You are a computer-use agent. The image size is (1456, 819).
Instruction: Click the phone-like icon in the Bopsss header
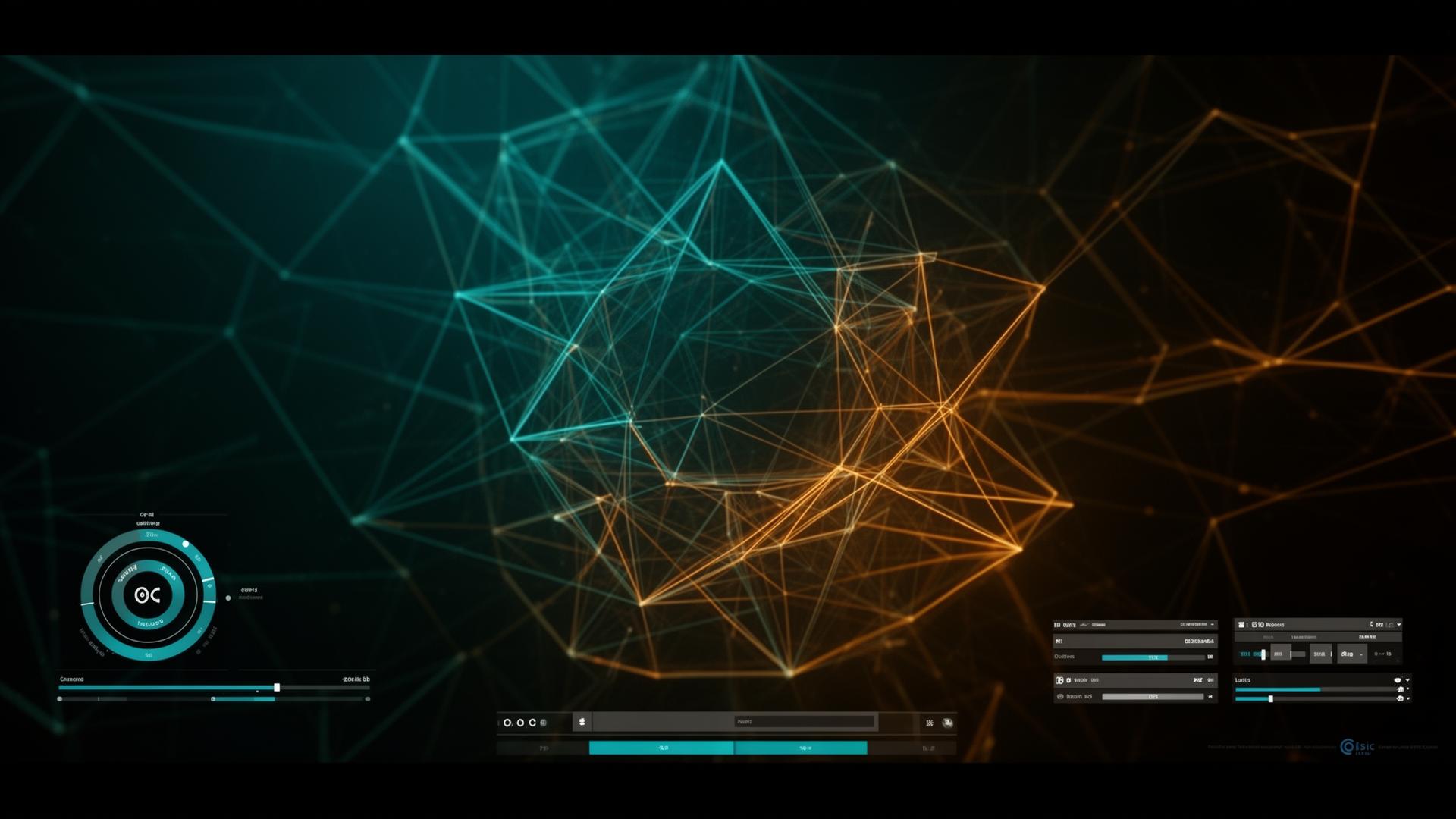pyautogui.click(x=1372, y=624)
